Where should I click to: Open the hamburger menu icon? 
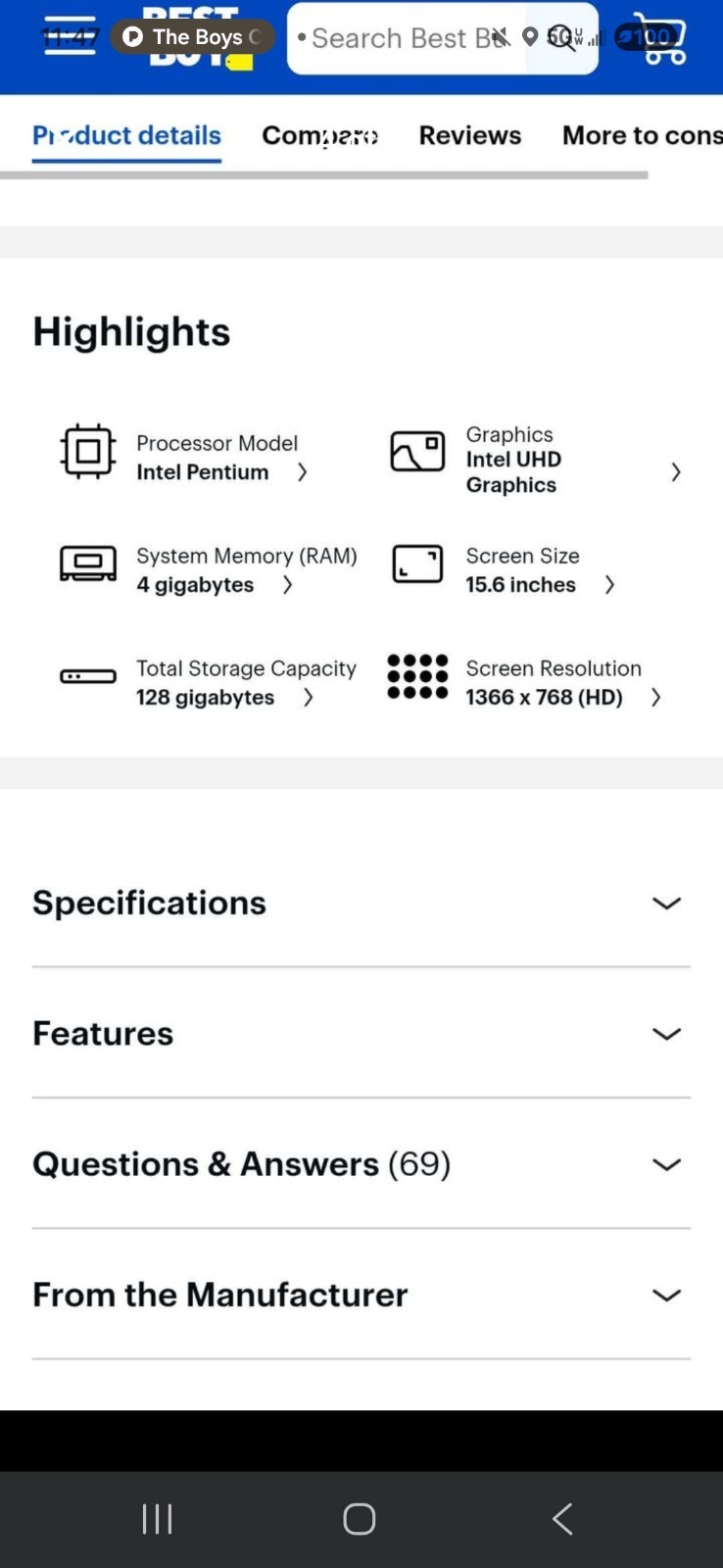point(71,36)
